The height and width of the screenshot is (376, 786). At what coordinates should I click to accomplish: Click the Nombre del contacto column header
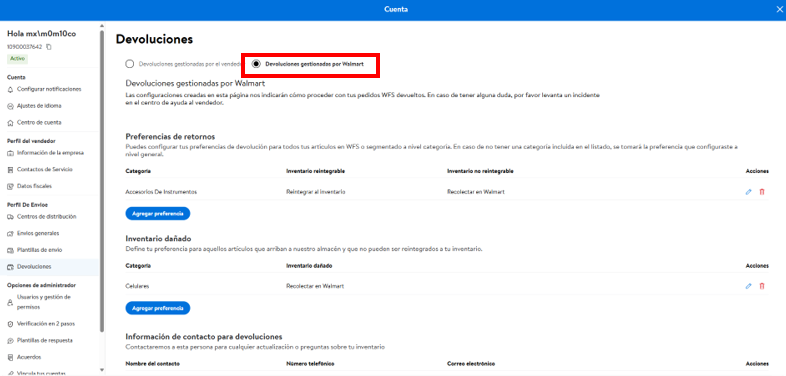click(153, 363)
